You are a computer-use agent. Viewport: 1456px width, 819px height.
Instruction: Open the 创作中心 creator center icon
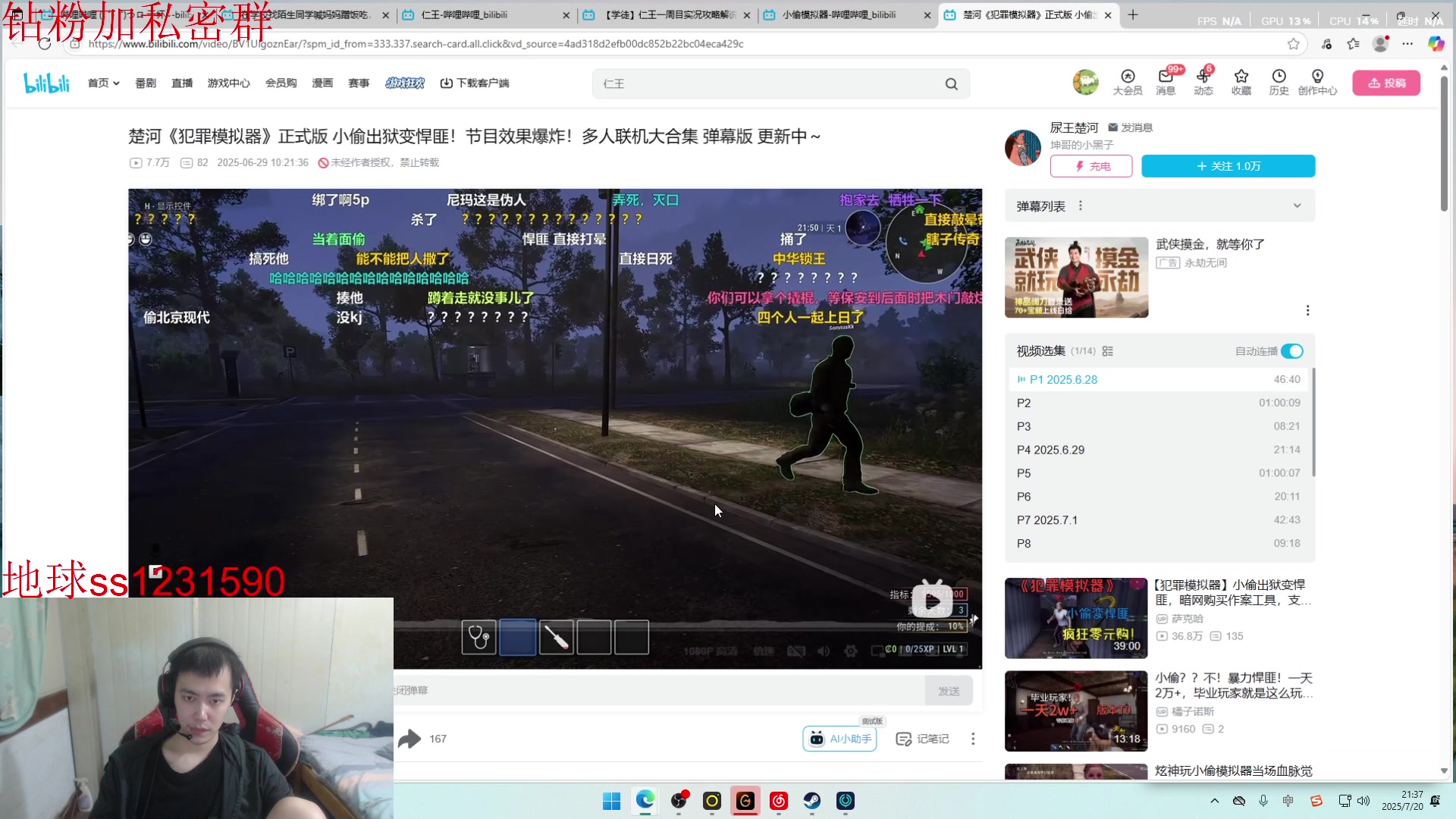point(1317,82)
